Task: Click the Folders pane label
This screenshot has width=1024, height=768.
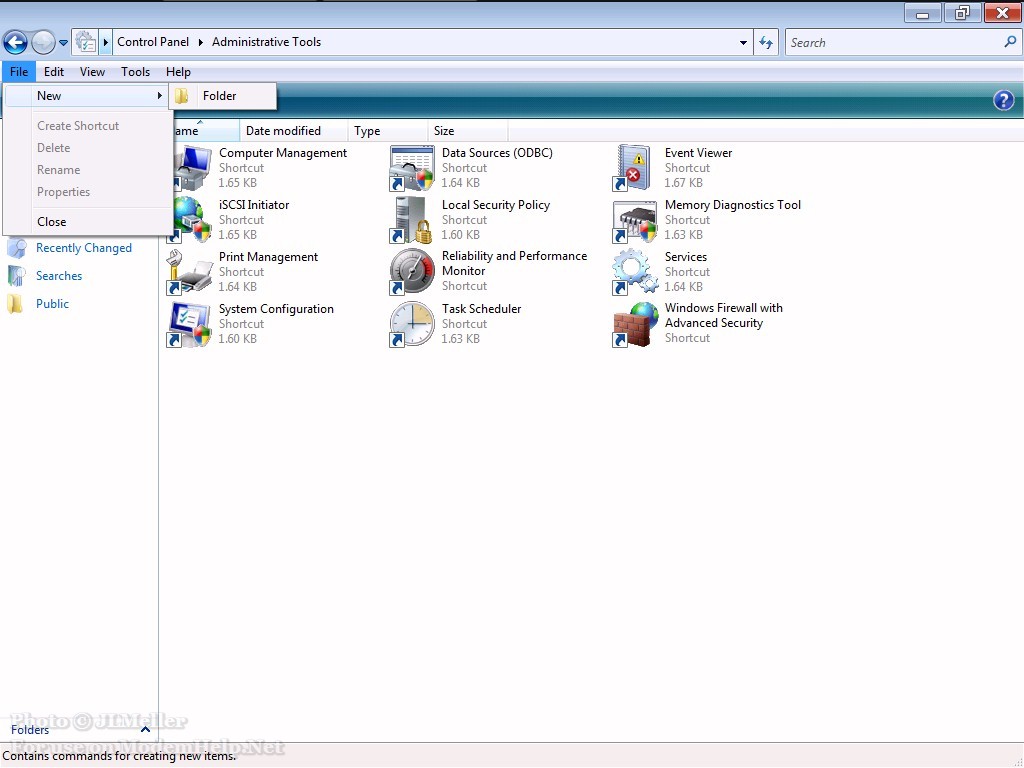Action: (30, 729)
